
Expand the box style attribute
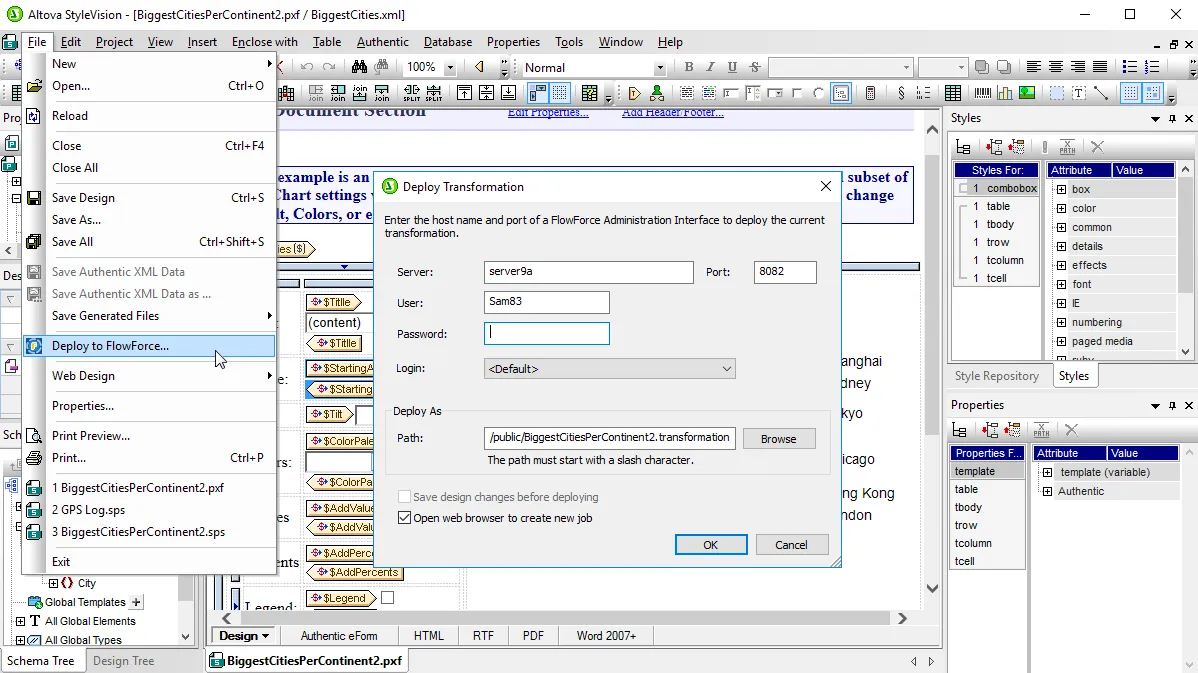[1061, 189]
